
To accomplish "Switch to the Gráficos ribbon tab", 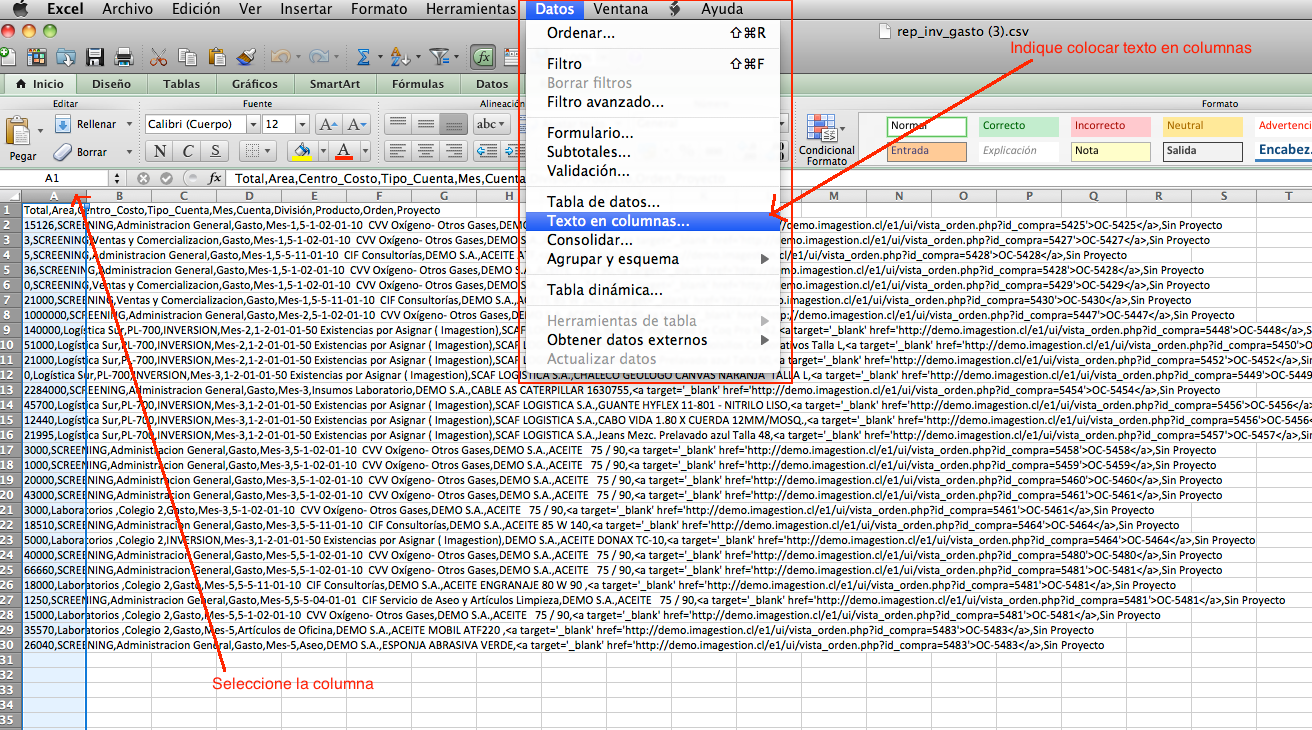I will click(255, 84).
